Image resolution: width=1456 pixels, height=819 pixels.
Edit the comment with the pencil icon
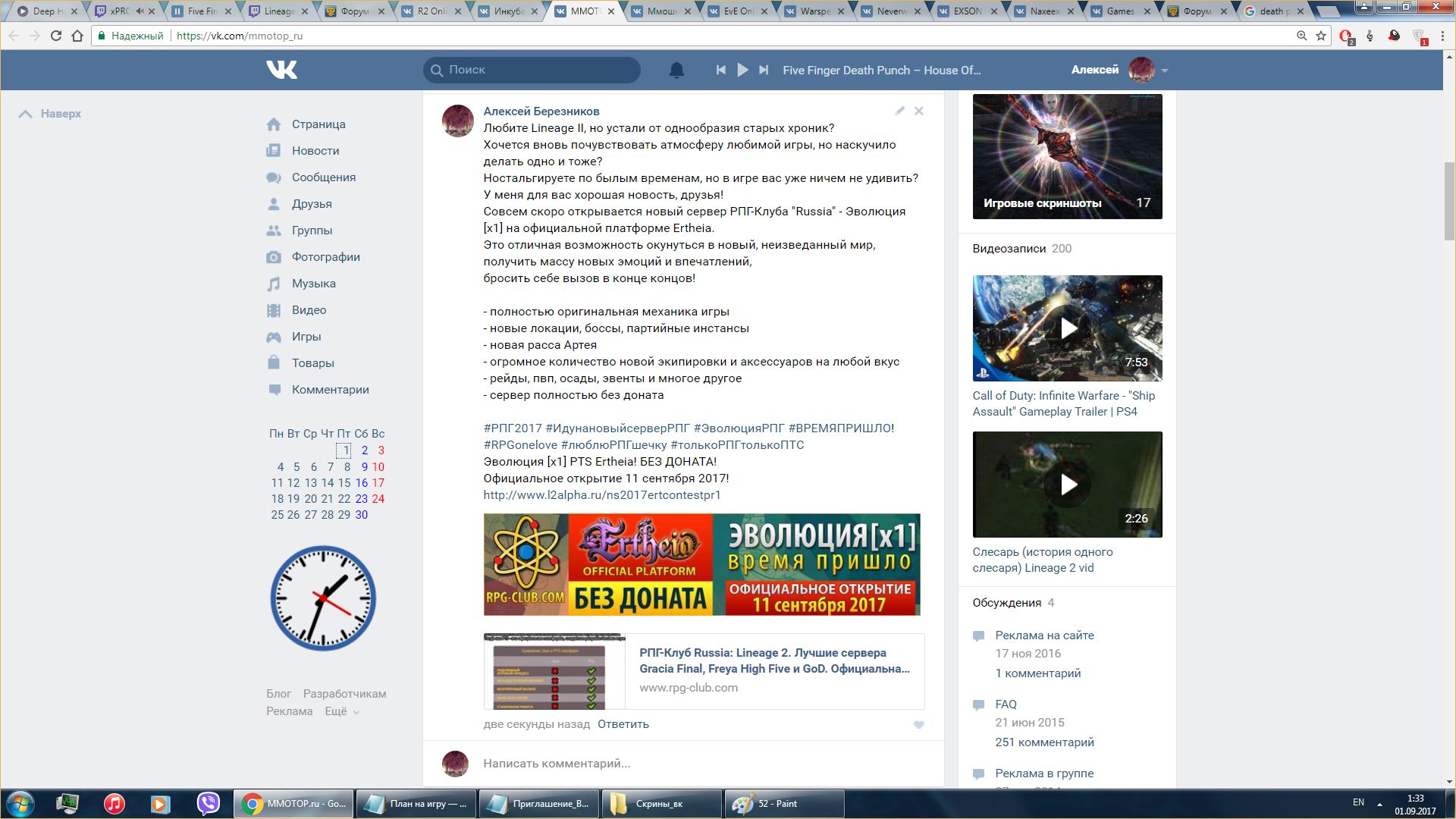(x=900, y=111)
